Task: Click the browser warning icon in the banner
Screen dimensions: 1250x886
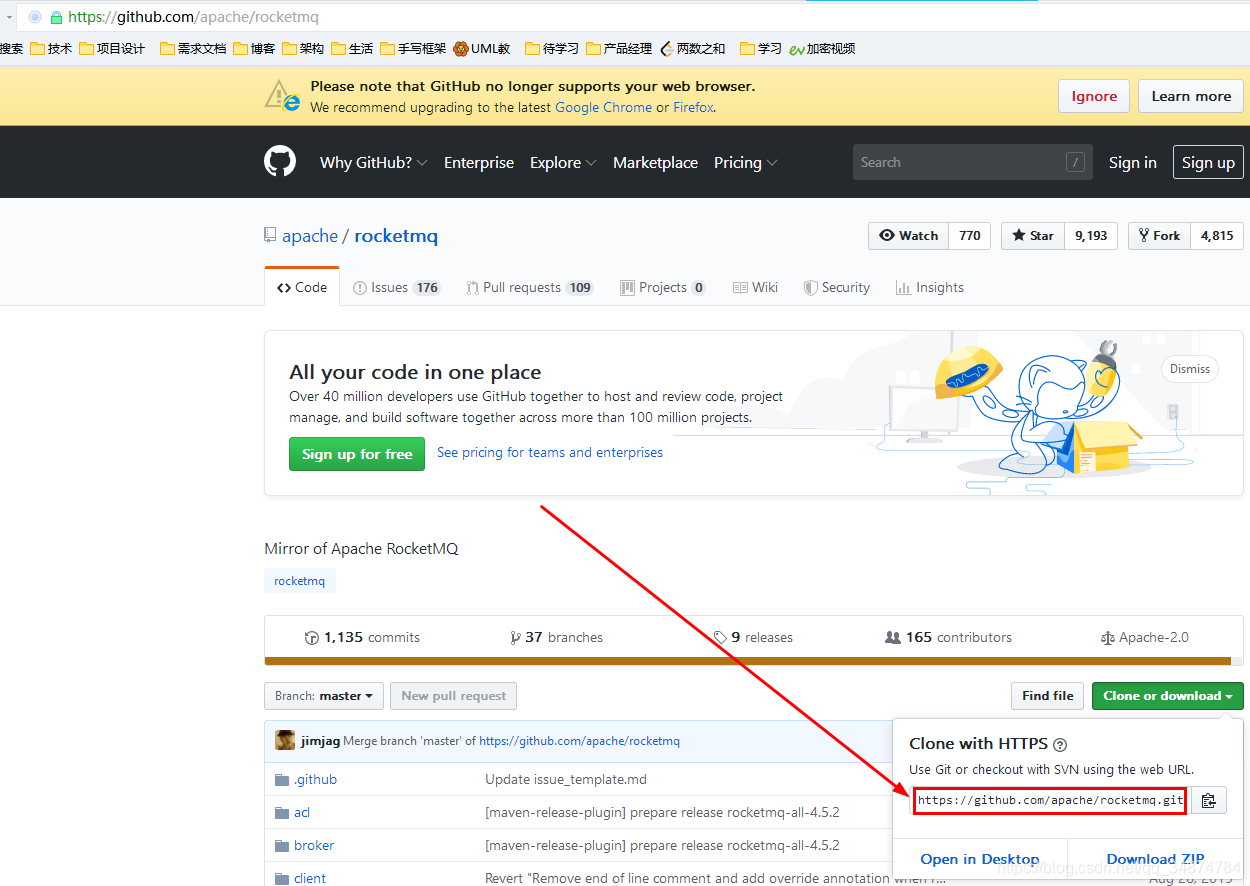Action: [x=282, y=96]
